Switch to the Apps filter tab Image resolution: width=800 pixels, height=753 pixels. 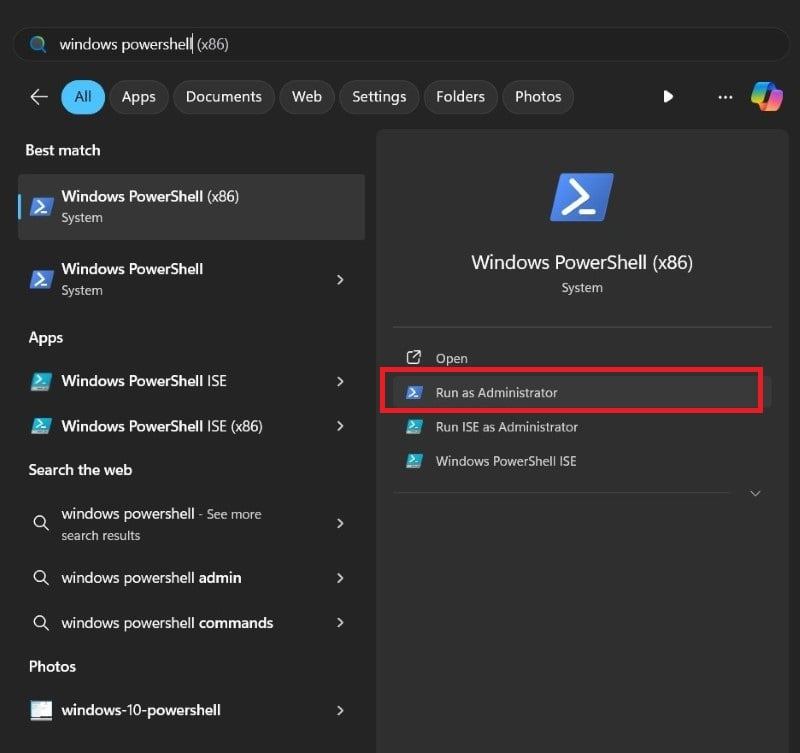(x=139, y=97)
